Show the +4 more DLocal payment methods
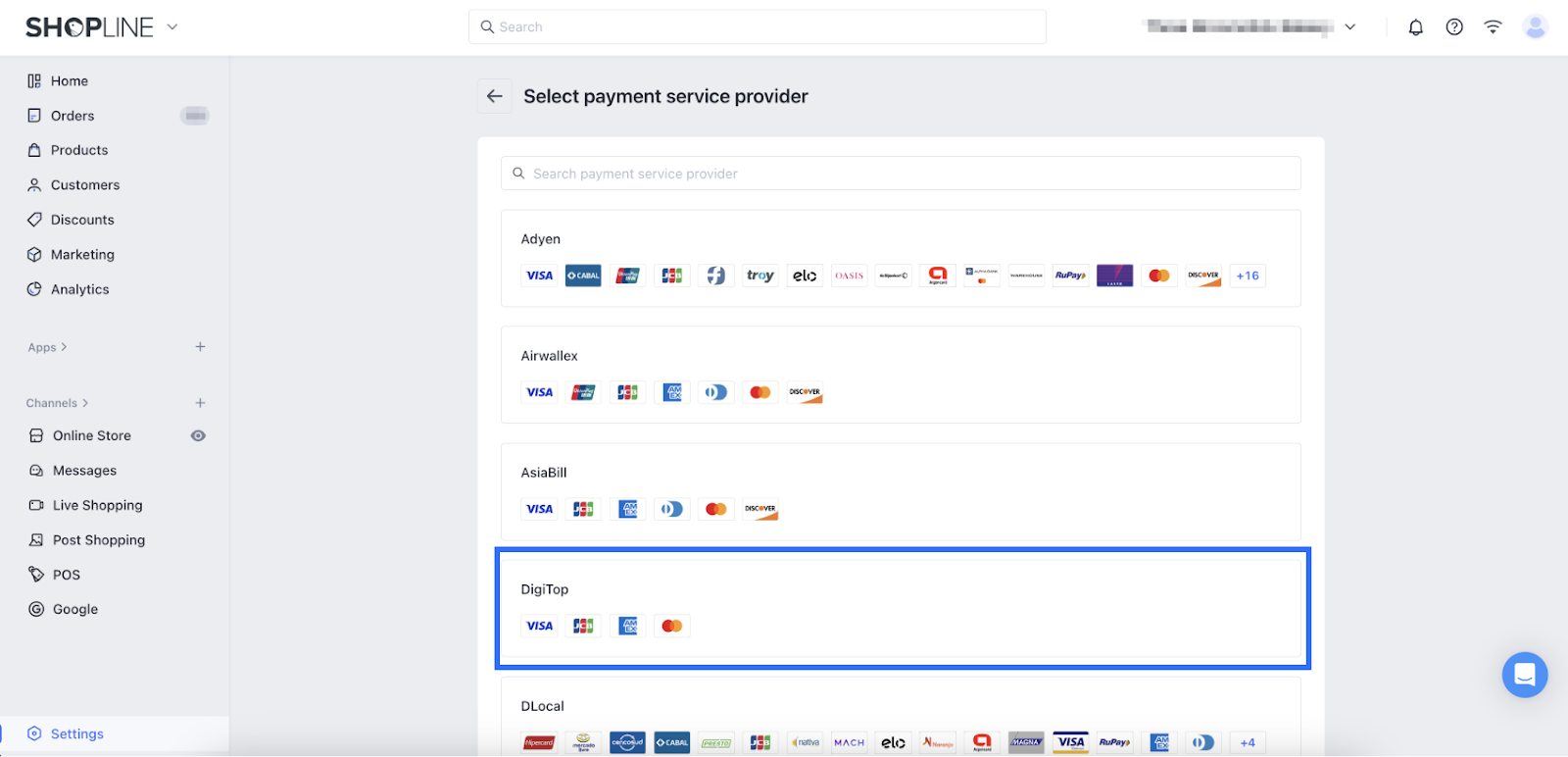The width and height of the screenshot is (1568, 757). tap(1248, 742)
